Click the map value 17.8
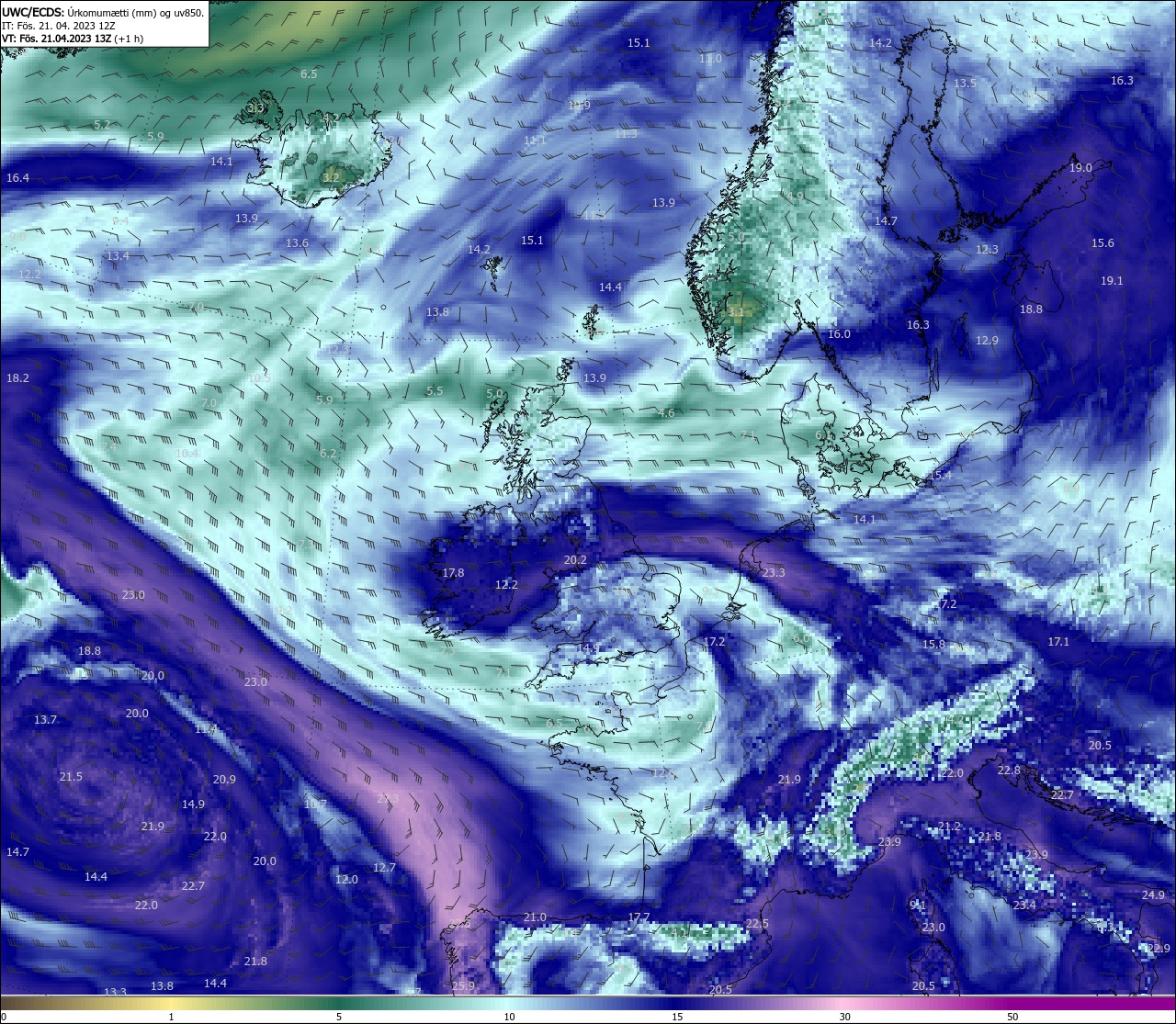 pyautogui.click(x=453, y=572)
